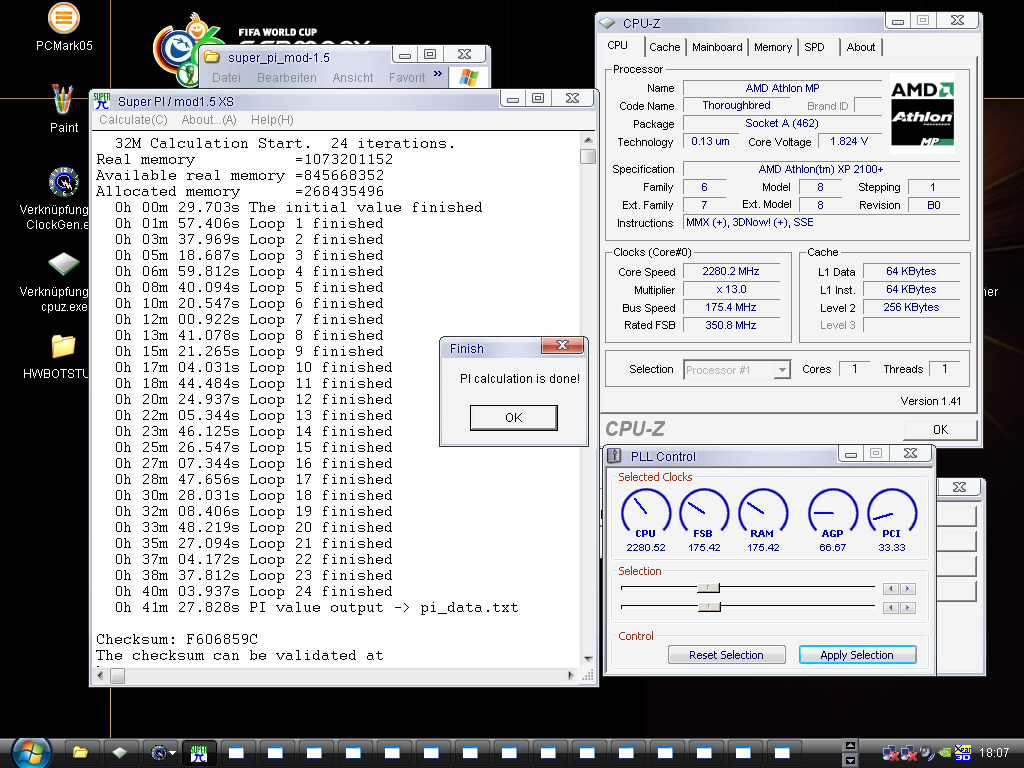Click the Core Speed value 2280.2 MHz
The image size is (1024, 768).
click(x=731, y=271)
